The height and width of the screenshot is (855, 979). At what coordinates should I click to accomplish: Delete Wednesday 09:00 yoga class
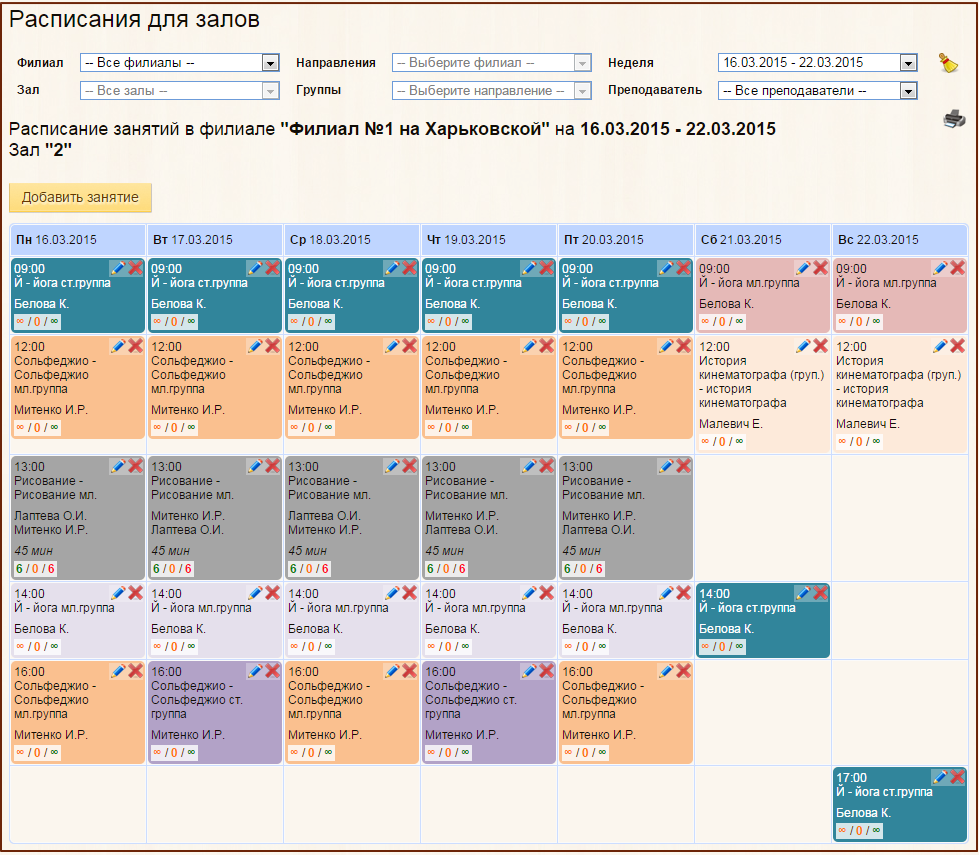(410, 269)
